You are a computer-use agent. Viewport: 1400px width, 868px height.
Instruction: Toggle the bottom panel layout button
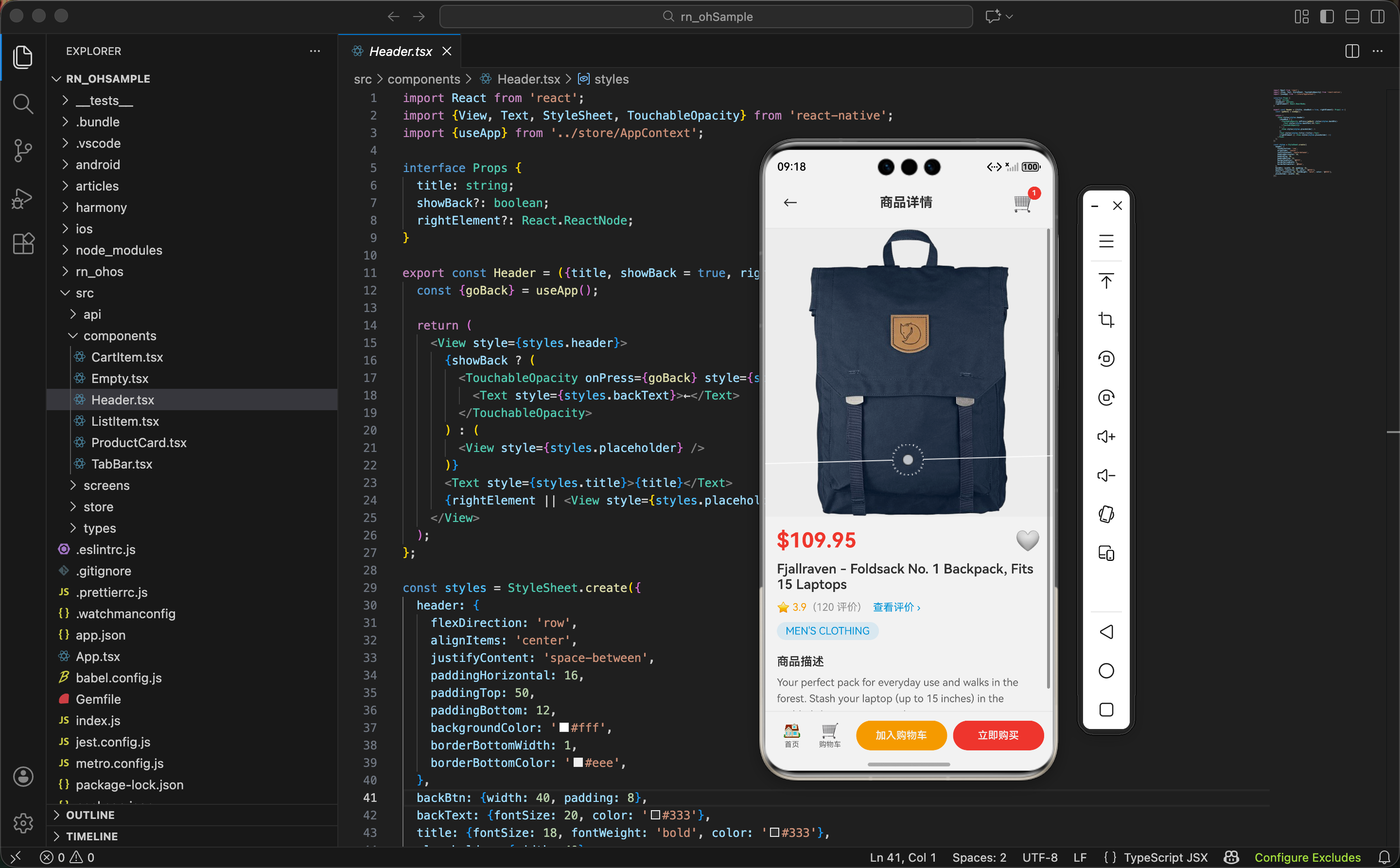(1352, 17)
